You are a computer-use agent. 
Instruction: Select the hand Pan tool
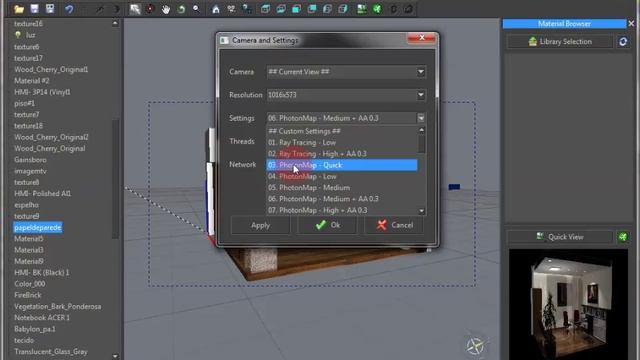coord(165,9)
